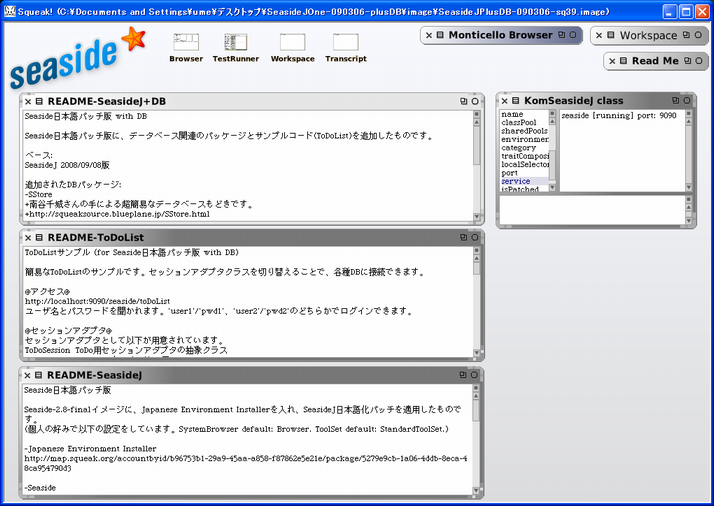Screen dimensions: 714x506
Task: Select the Read Me title bar
Action: tap(655, 61)
